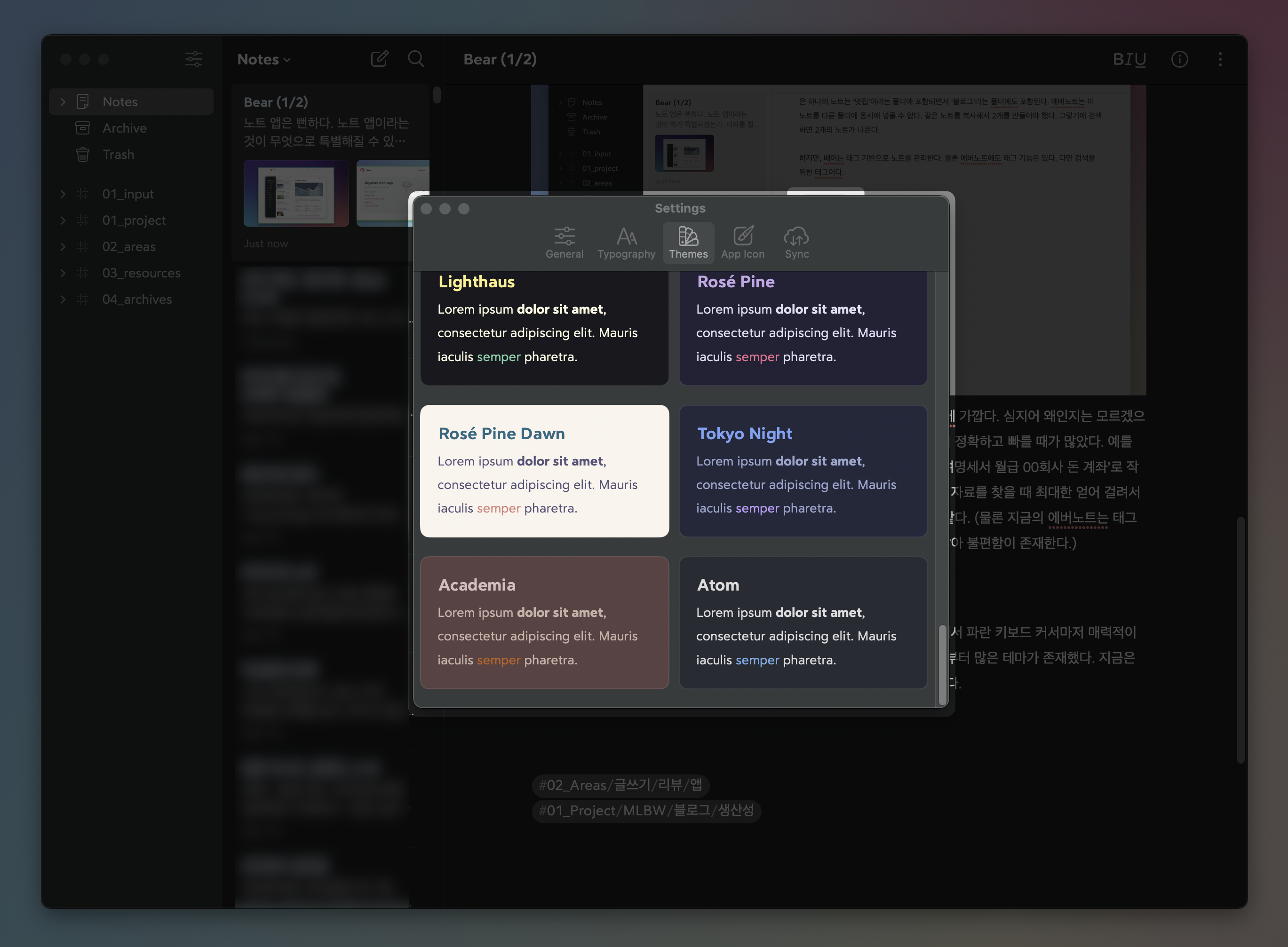The image size is (1288, 947).
Task: Open the Notes list title dropdown
Action: [x=264, y=60]
